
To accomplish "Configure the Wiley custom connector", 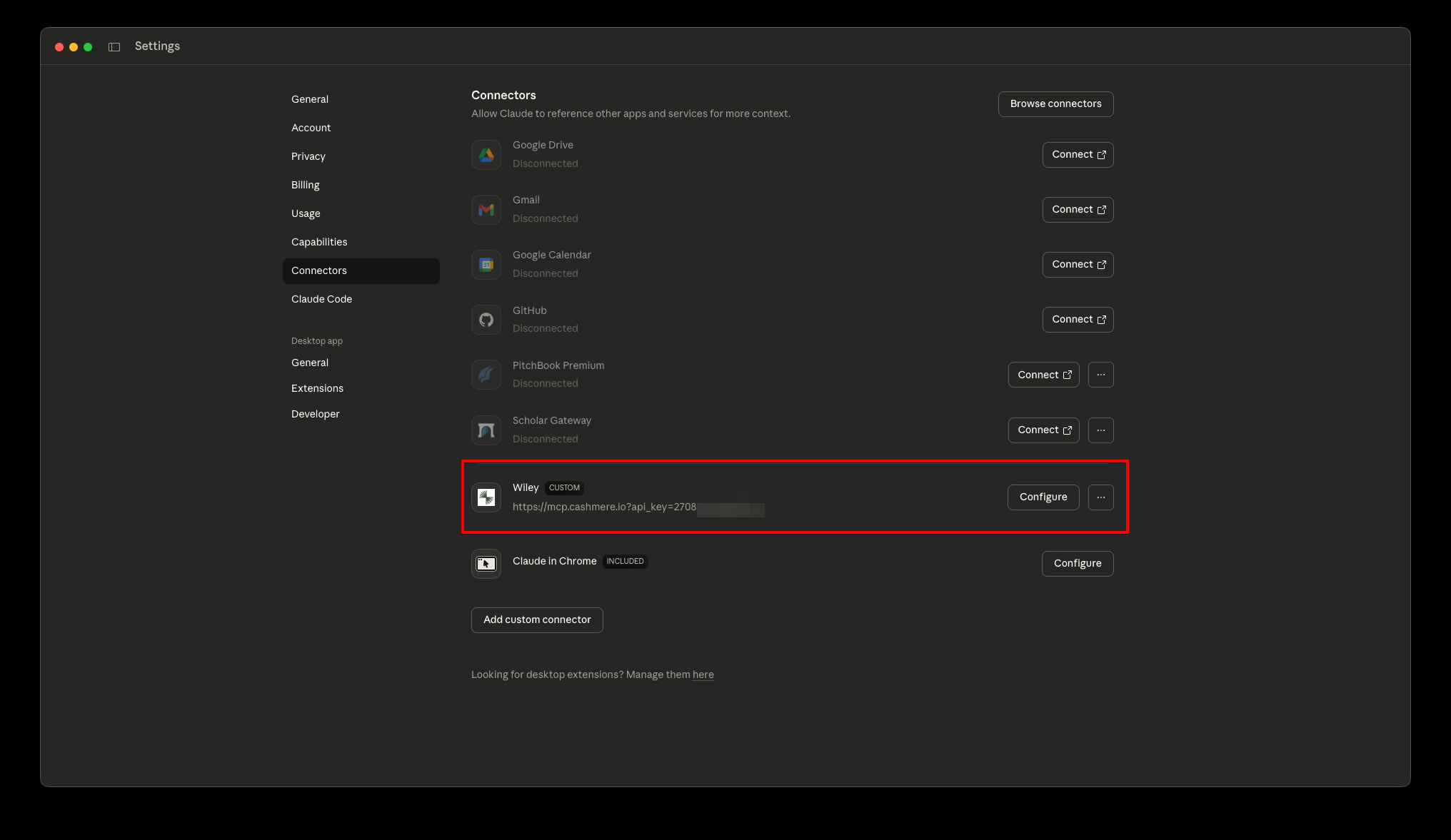I will (x=1043, y=497).
